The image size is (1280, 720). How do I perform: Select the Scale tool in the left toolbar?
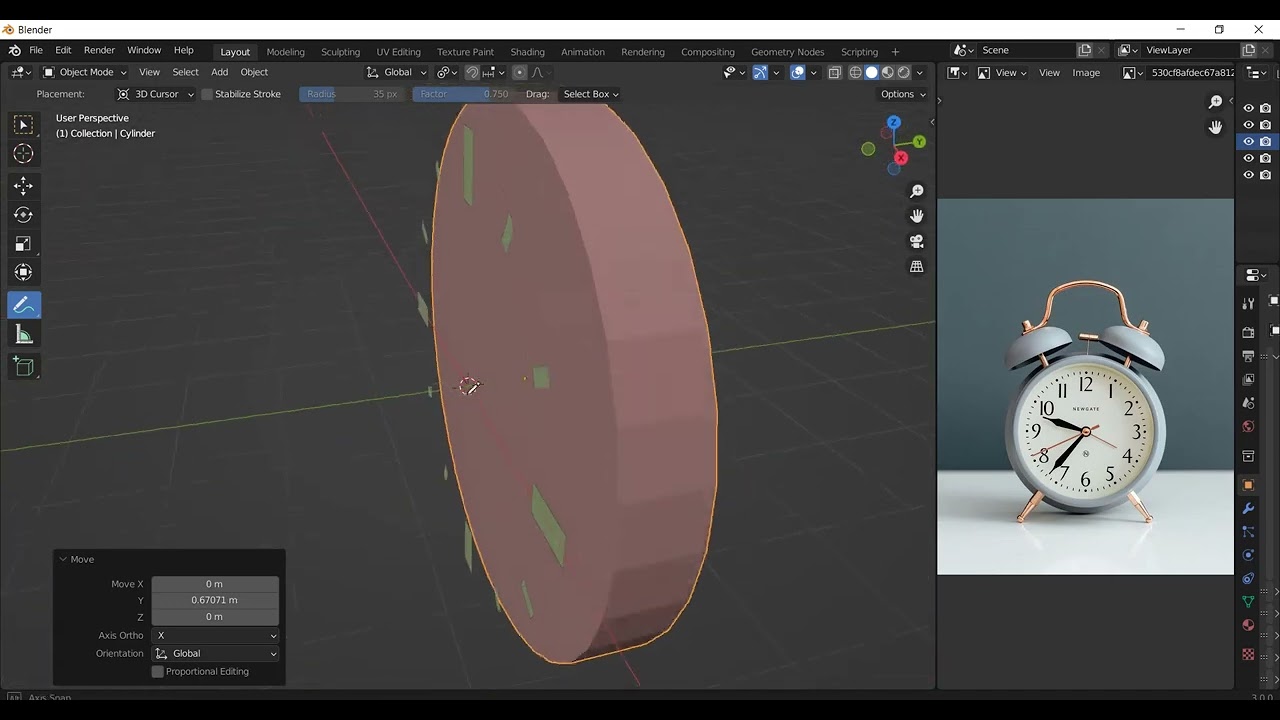coord(23,243)
